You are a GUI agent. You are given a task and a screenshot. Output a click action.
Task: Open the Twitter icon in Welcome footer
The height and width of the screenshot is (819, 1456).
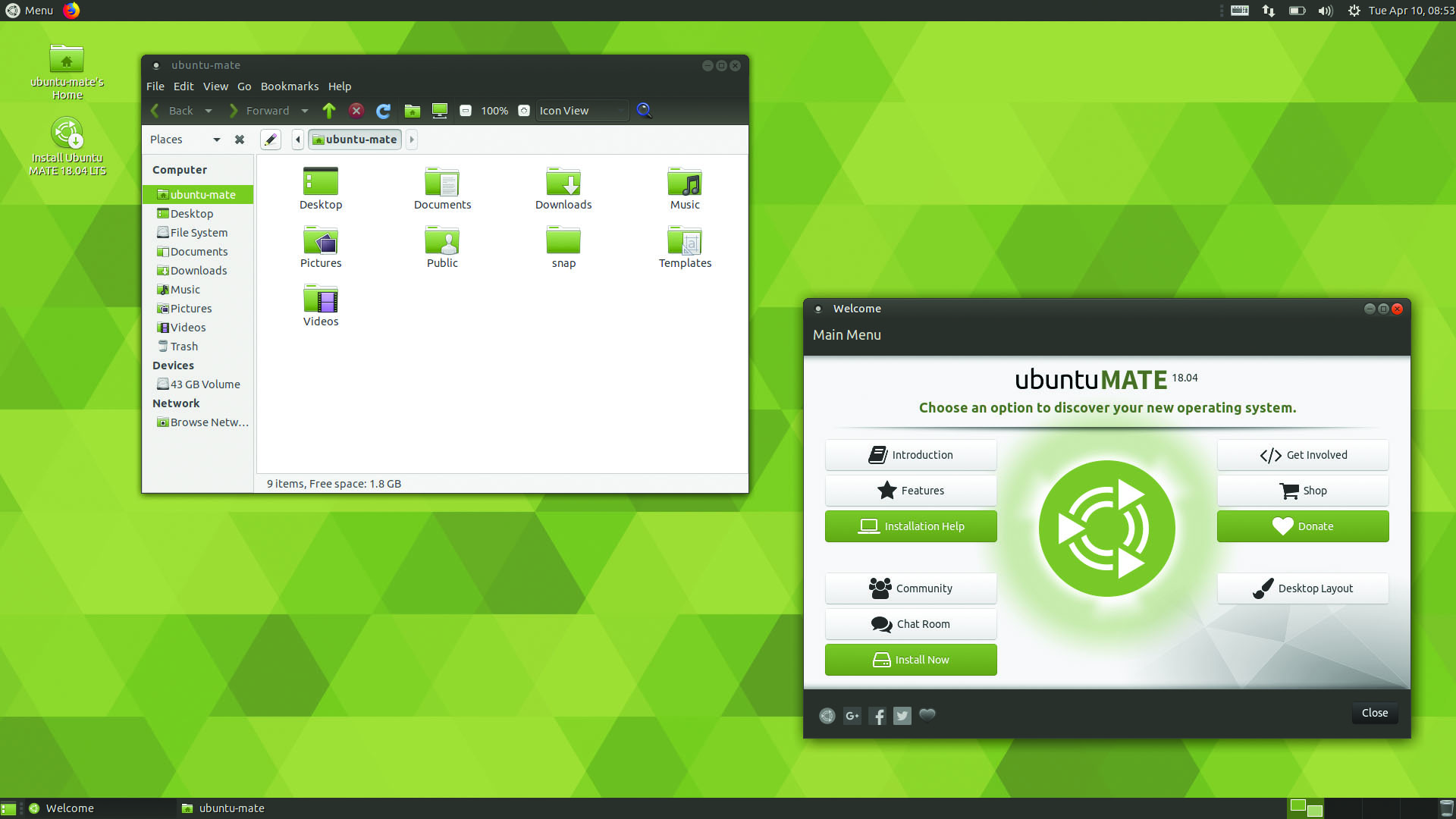tap(902, 716)
